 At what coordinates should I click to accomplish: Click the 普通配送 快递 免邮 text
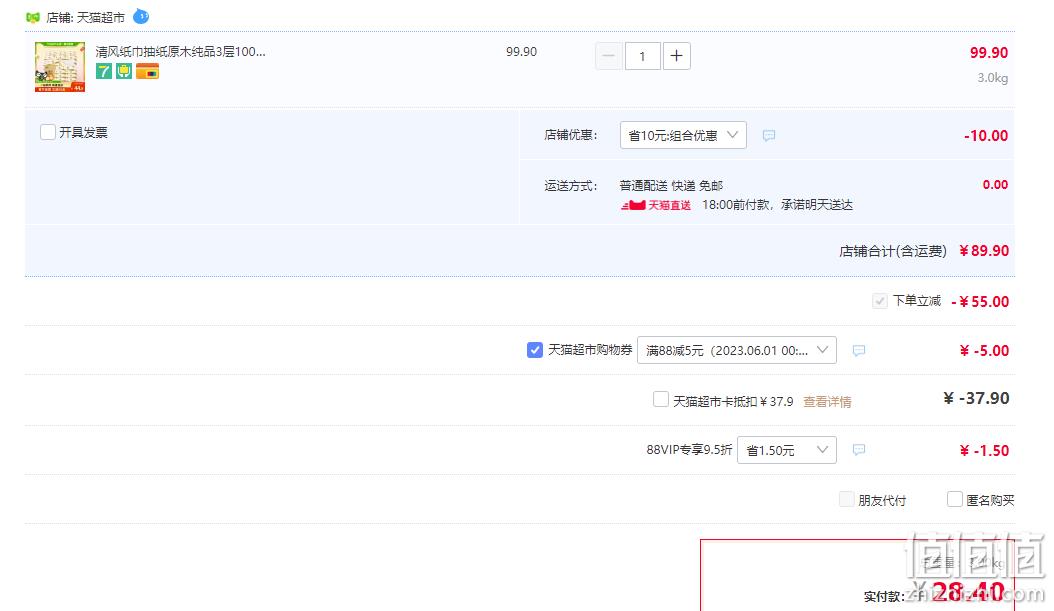click(x=672, y=186)
